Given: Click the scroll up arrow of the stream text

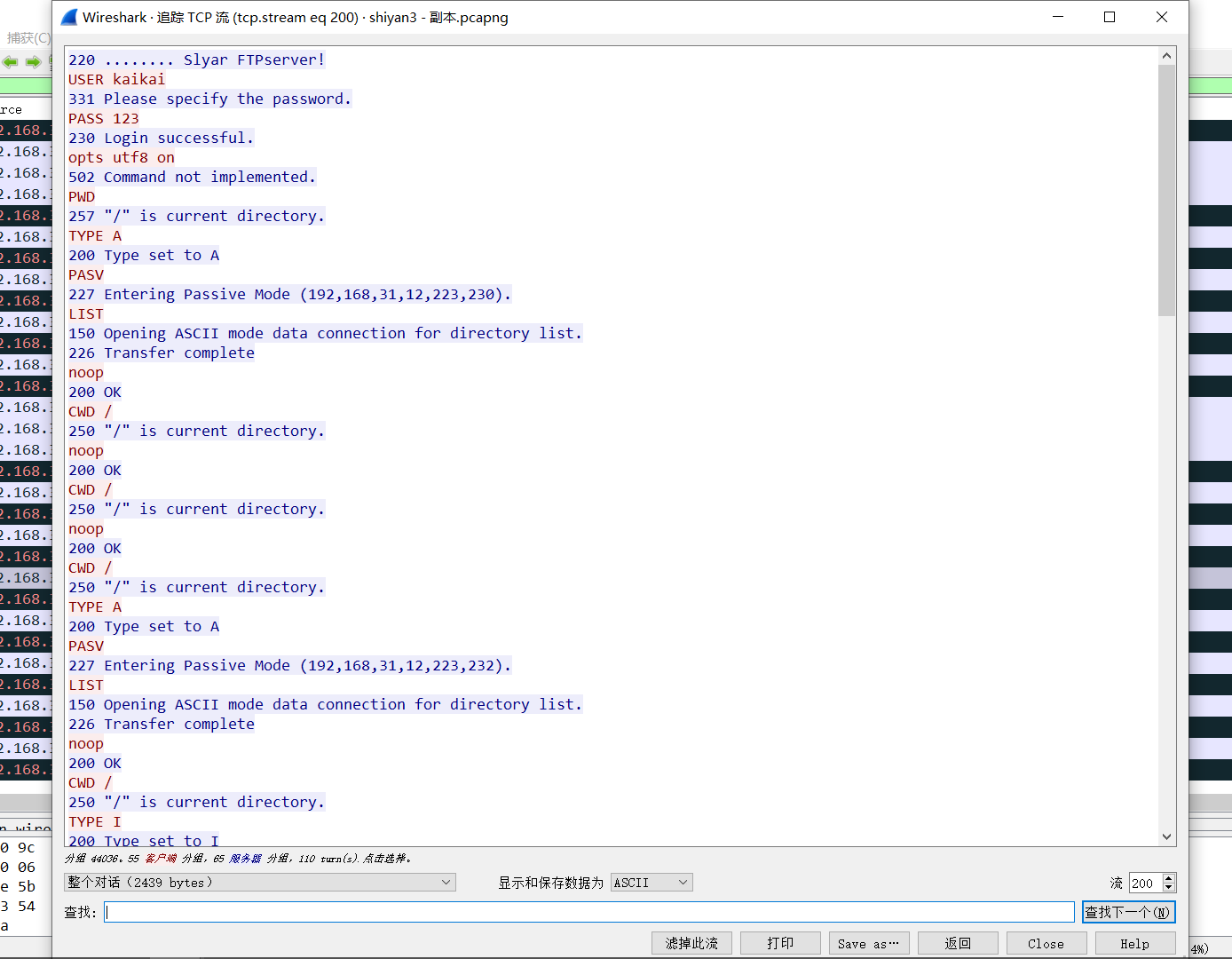Looking at the screenshot, I should [x=1166, y=56].
